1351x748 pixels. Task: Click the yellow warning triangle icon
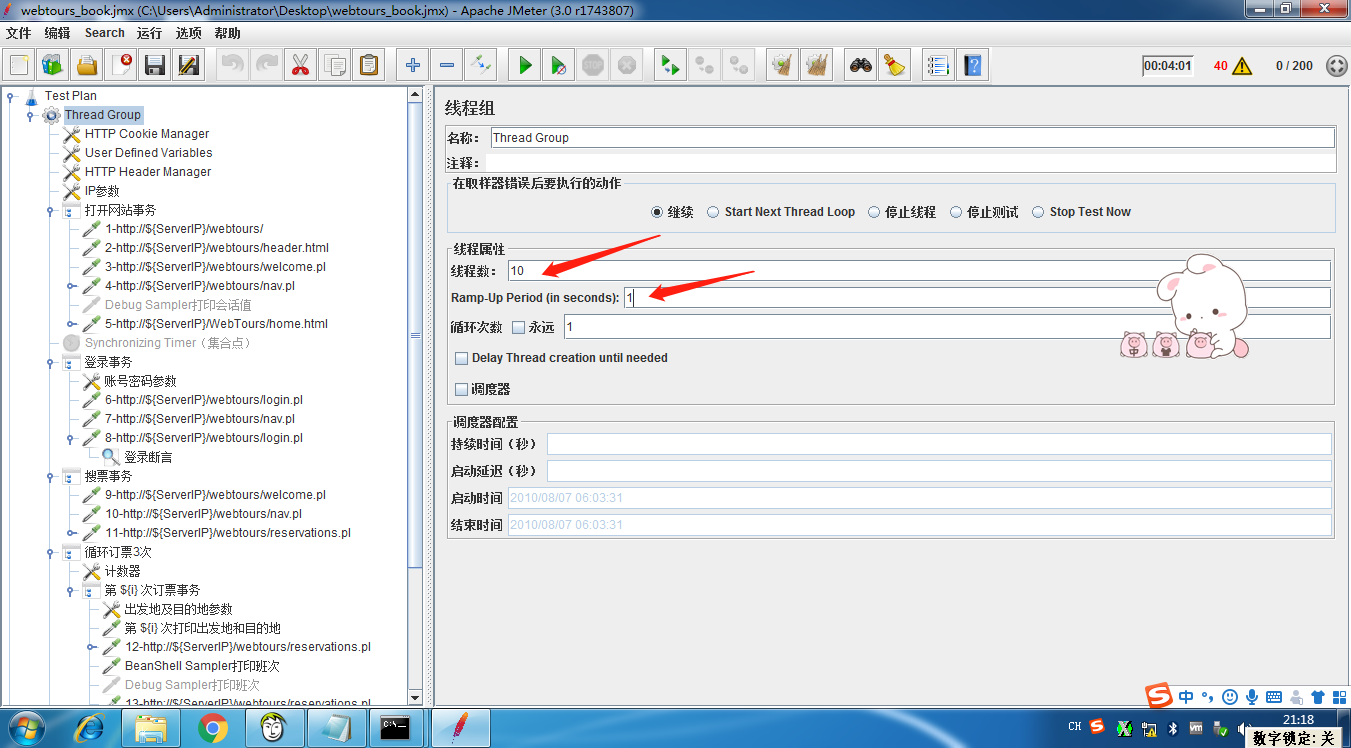[x=1242, y=66]
